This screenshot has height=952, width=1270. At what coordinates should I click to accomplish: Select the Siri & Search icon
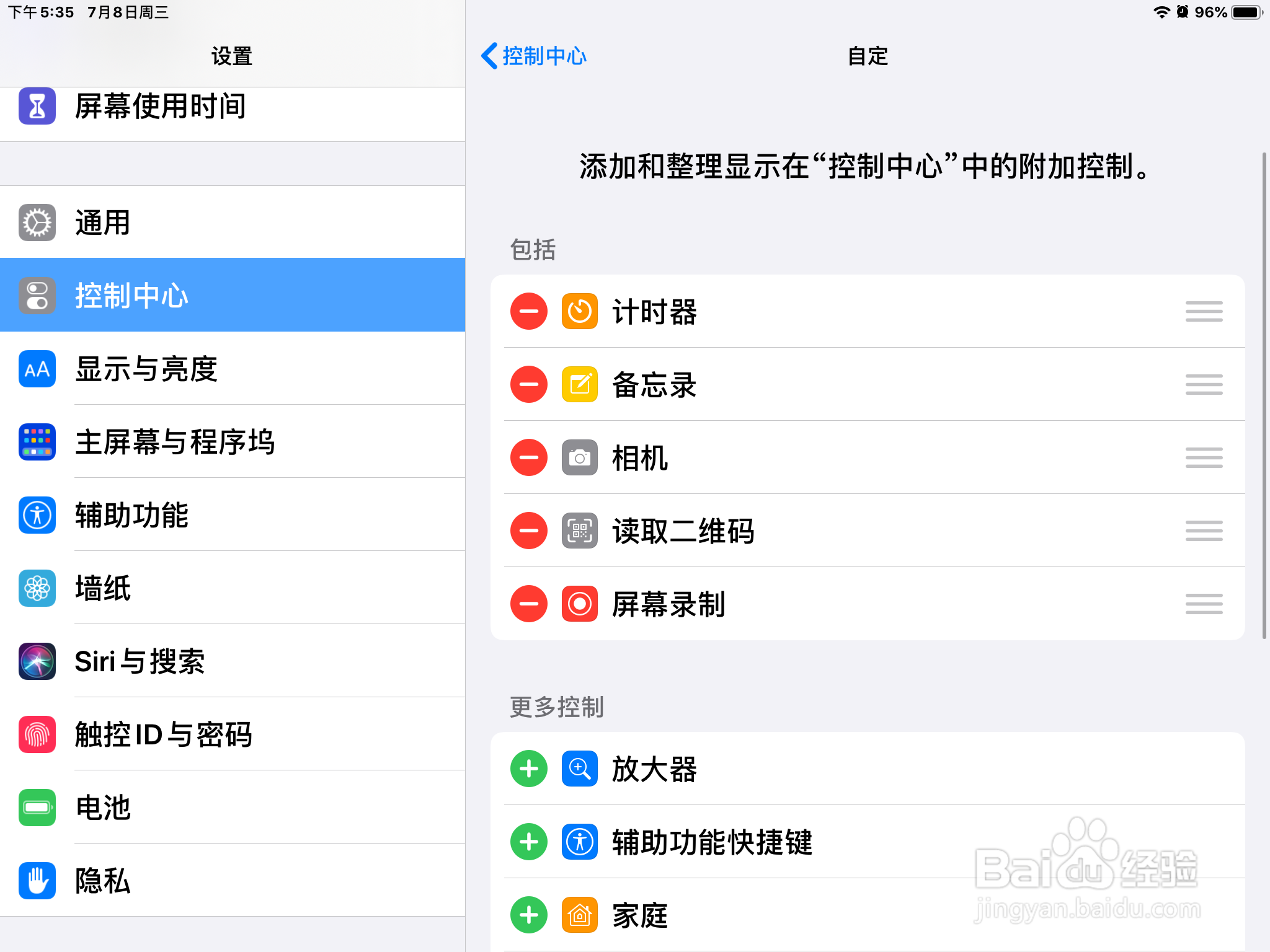point(37,661)
